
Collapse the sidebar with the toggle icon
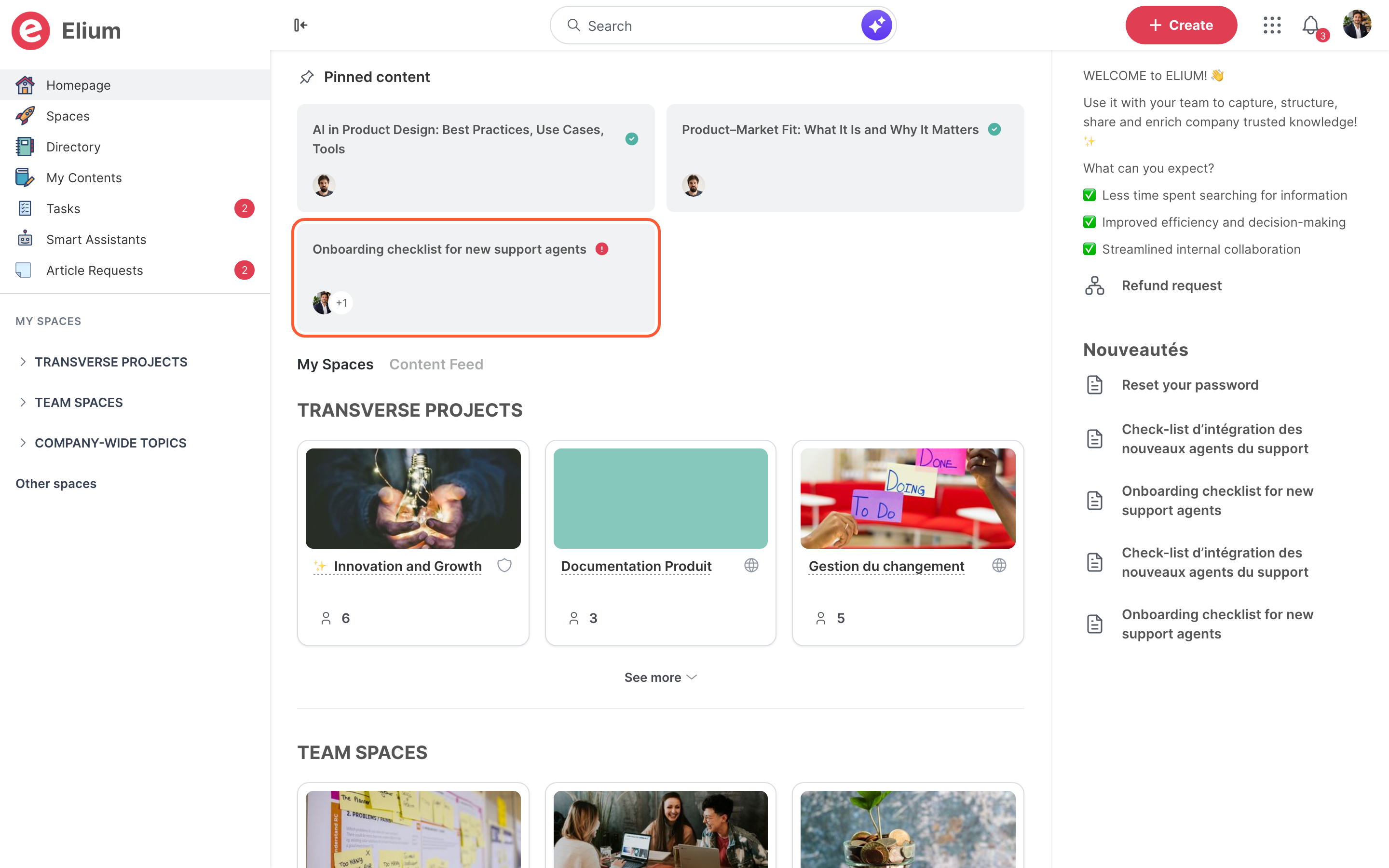click(x=300, y=25)
